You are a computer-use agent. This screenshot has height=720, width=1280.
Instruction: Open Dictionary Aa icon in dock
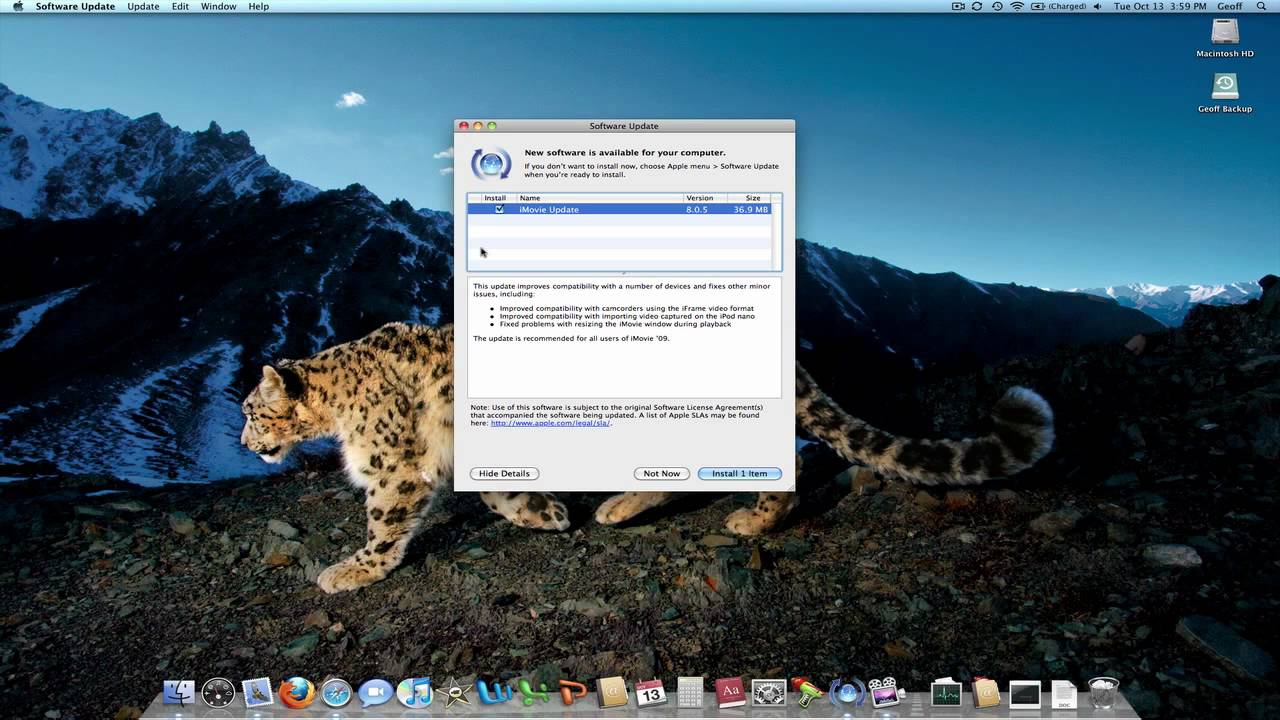click(730, 692)
